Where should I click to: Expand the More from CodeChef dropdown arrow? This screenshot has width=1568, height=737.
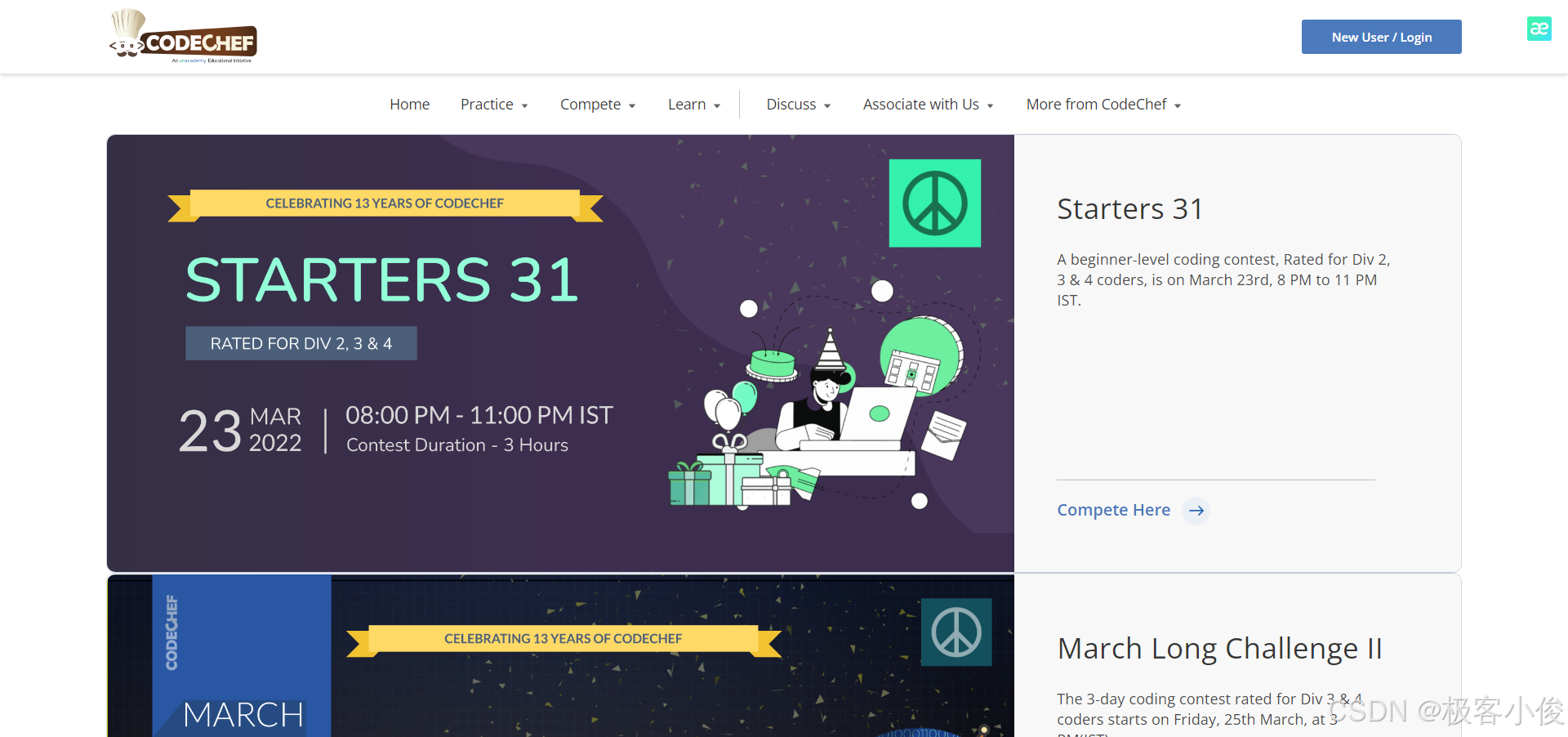pyautogui.click(x=1178, y=105)
